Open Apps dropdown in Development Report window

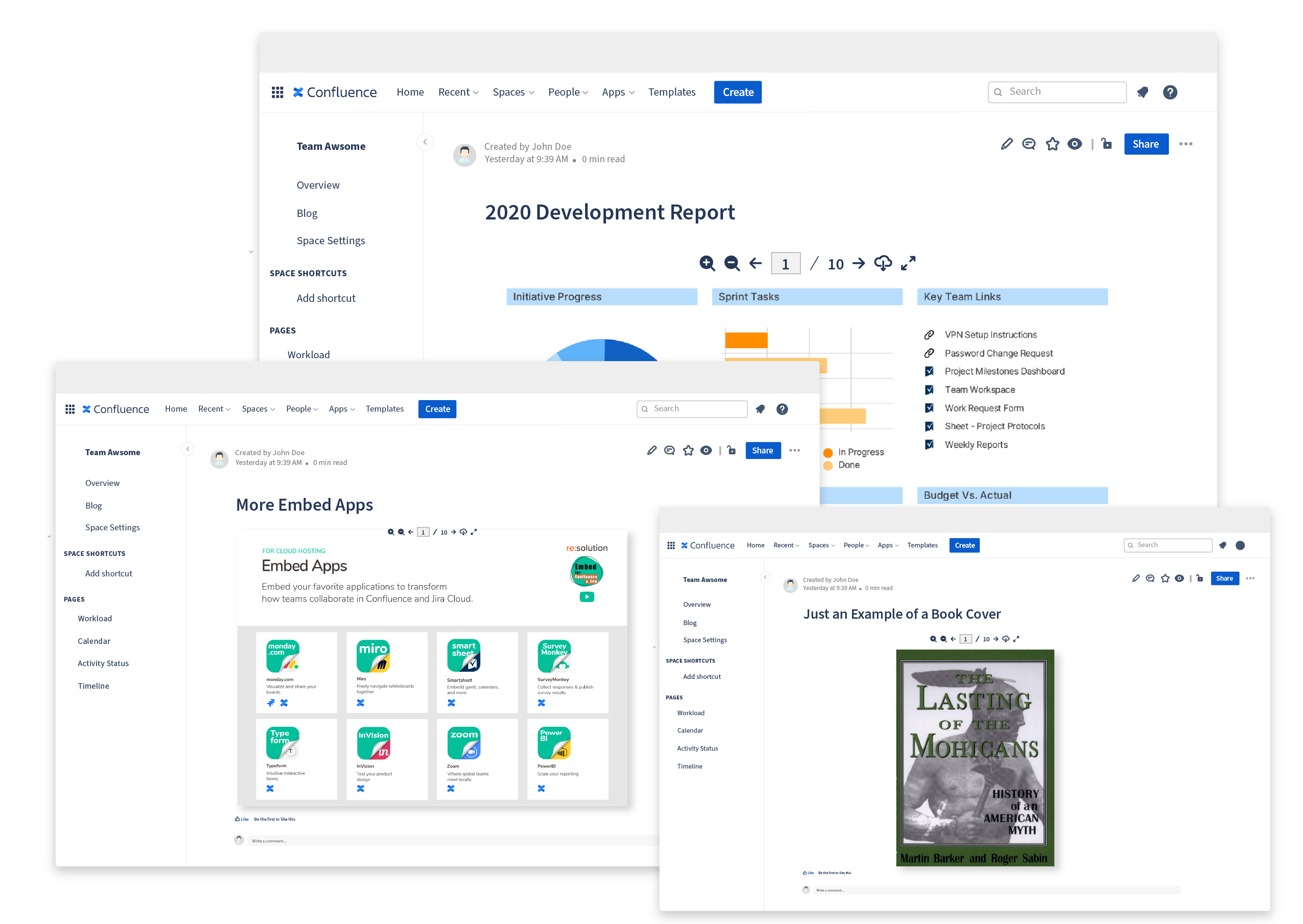[618, 92]
